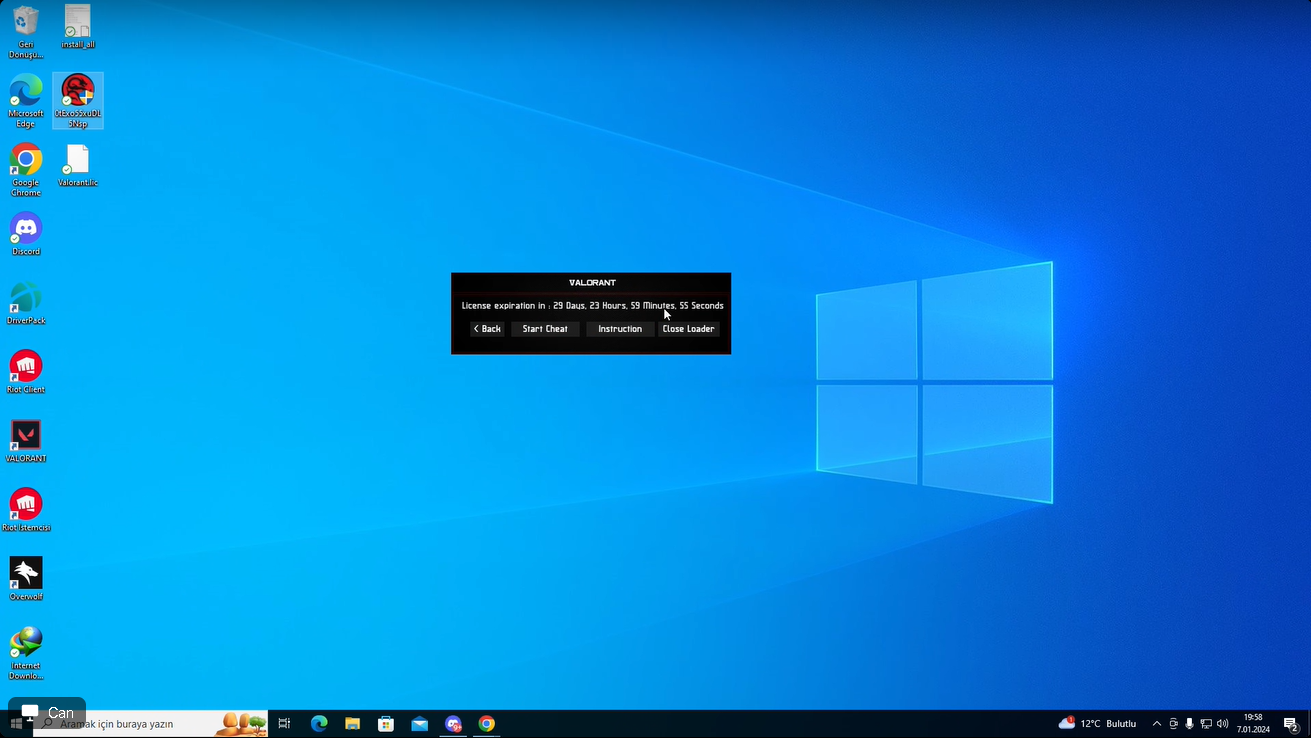Screen dimensions: 1311x738
Task: Select the Discord desktop shortcut
Action: coord(26,234)
